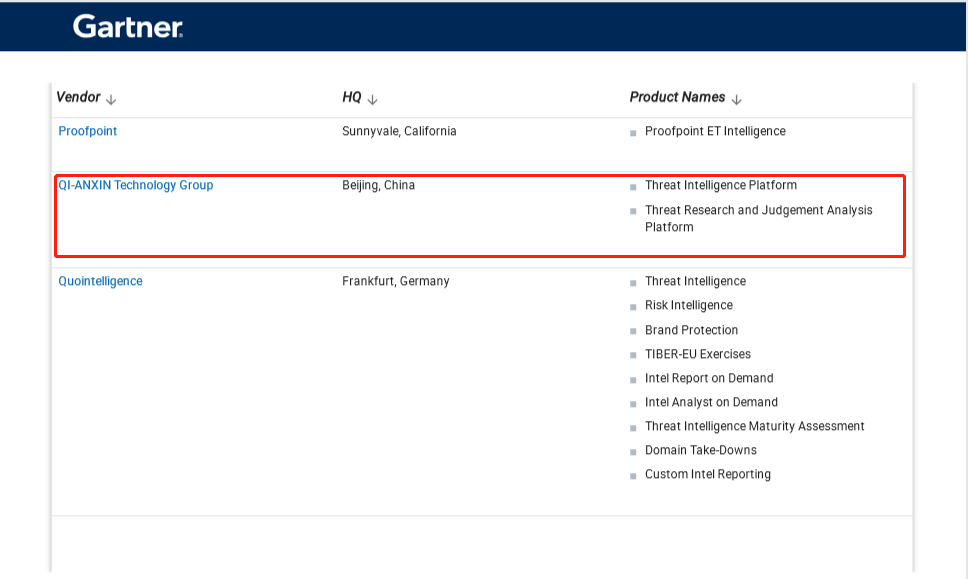Select the Brand Protection list item
This screenshot has width=968, height=579.
[691, 330]
